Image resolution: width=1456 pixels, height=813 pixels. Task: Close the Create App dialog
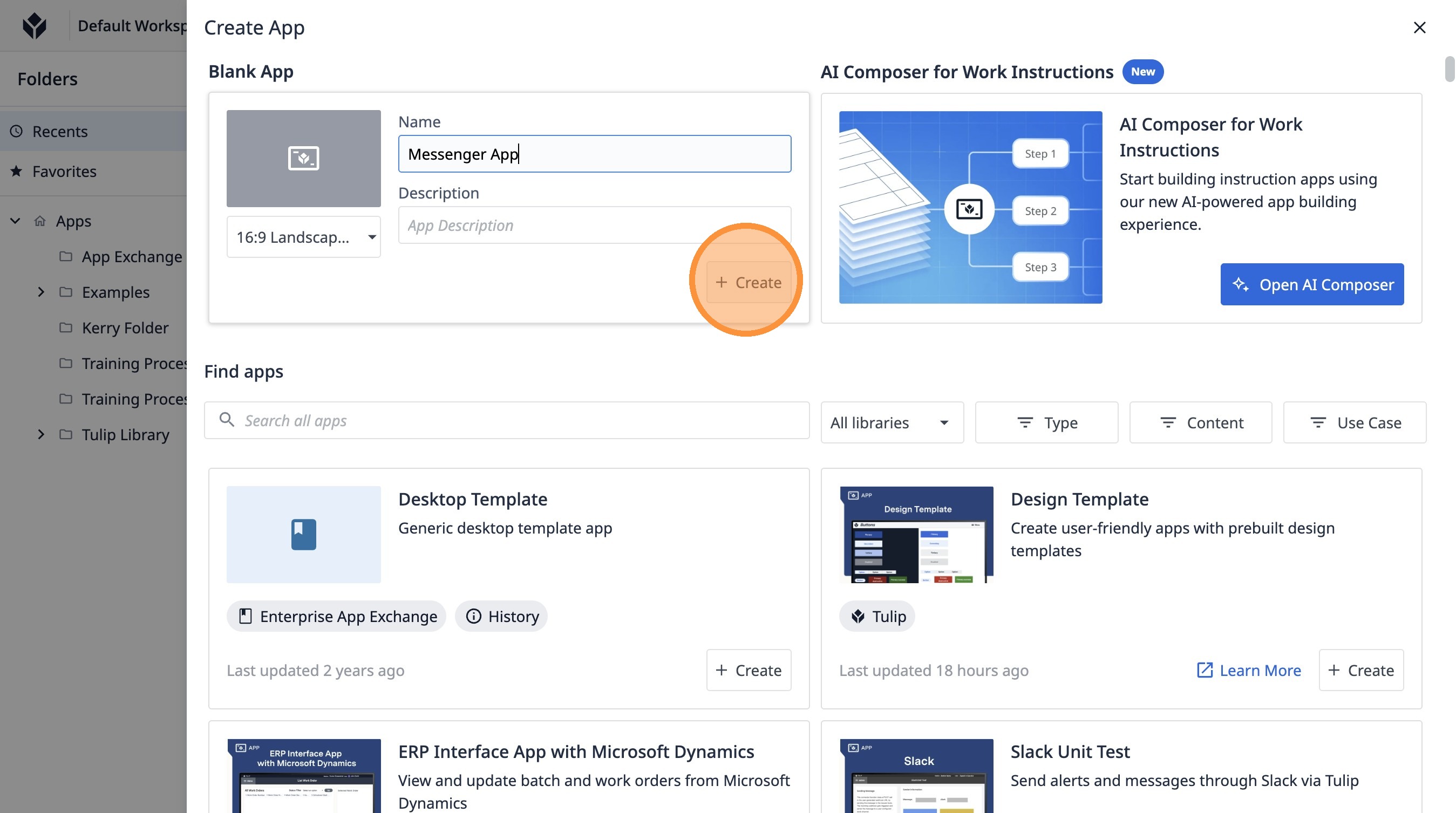[x=1419, y=27]
